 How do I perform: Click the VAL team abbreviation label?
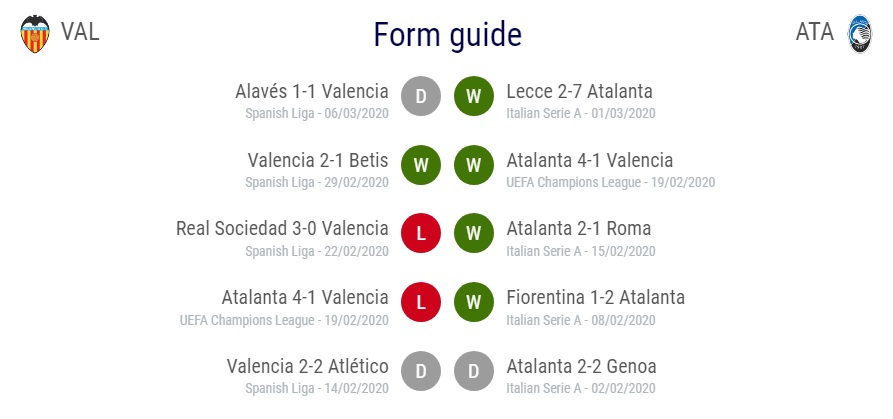pos(80,31)
